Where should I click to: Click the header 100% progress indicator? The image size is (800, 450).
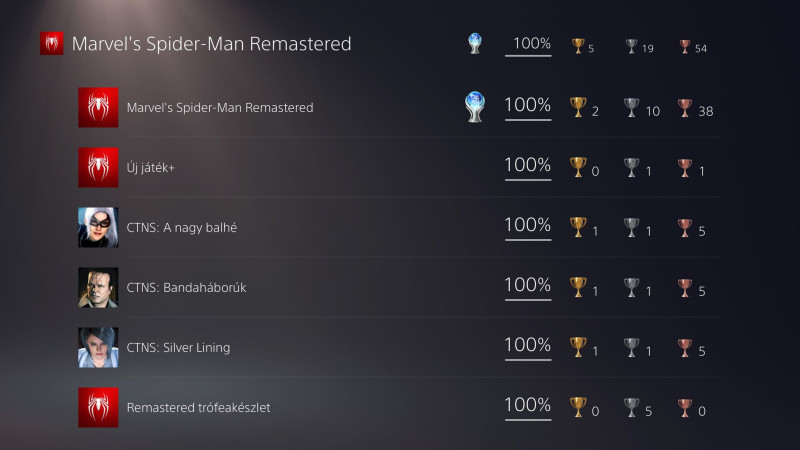point(531,44)
